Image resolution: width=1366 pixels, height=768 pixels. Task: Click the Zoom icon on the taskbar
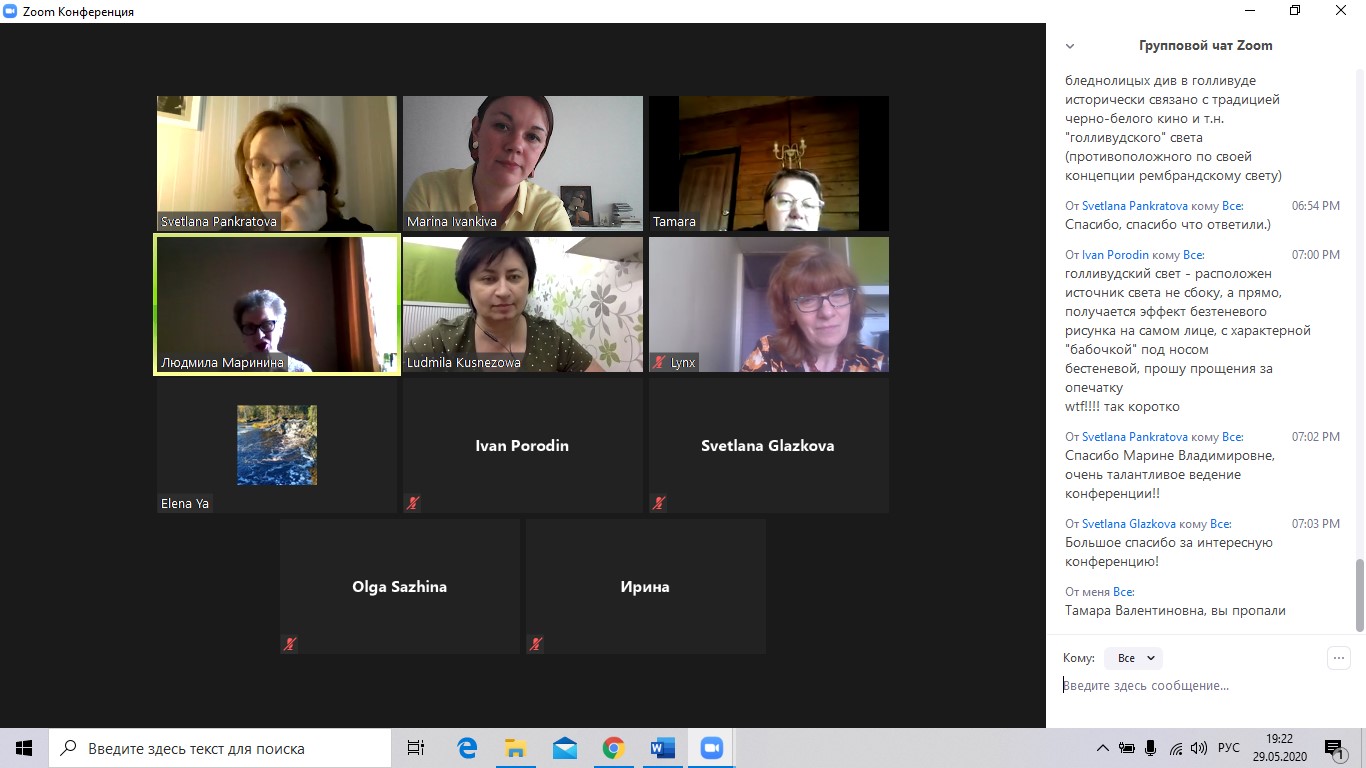click(x=712, y=748)
